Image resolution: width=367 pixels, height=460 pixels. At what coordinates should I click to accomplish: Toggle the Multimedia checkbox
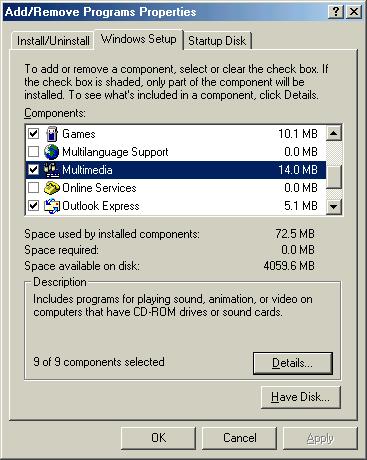coord(33,170)
